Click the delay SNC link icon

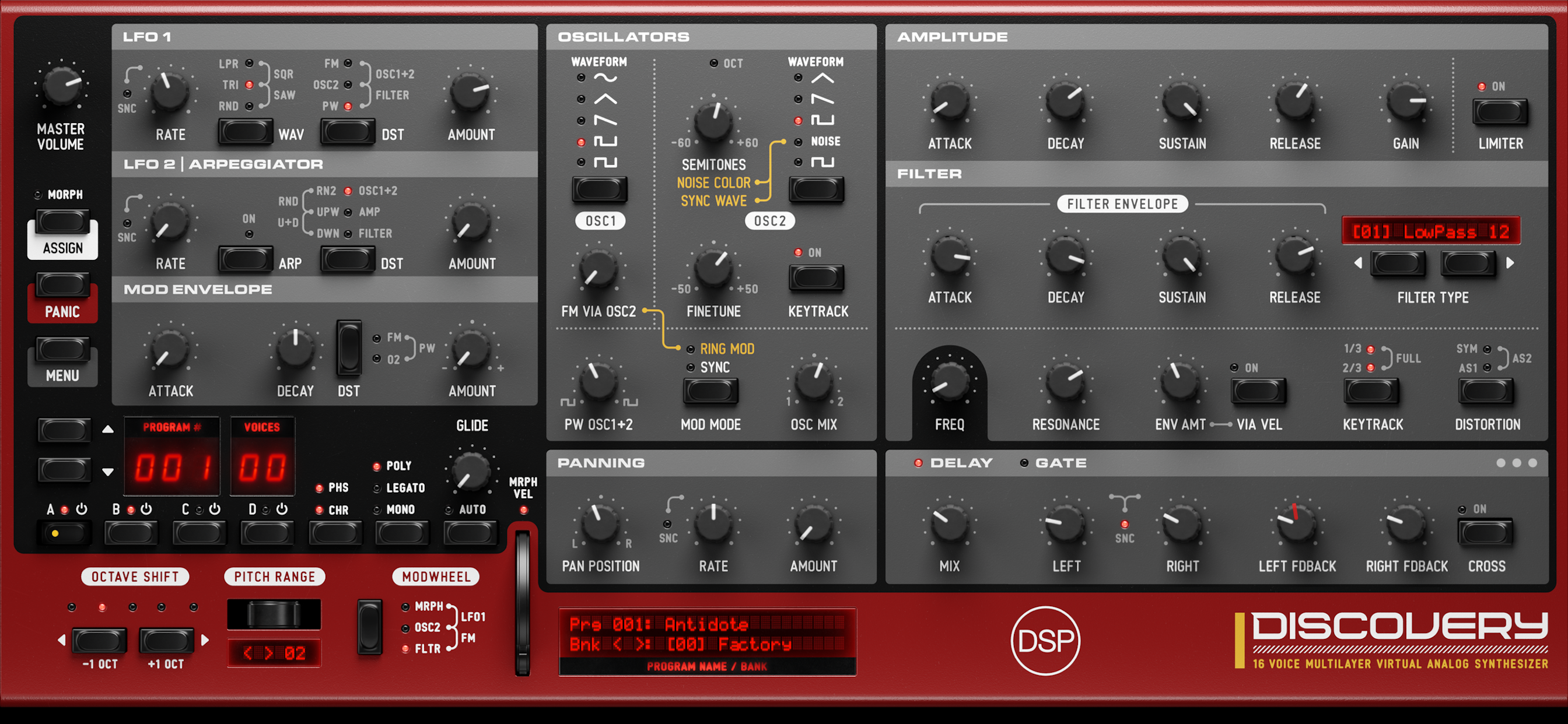(x=1124, y=502)
